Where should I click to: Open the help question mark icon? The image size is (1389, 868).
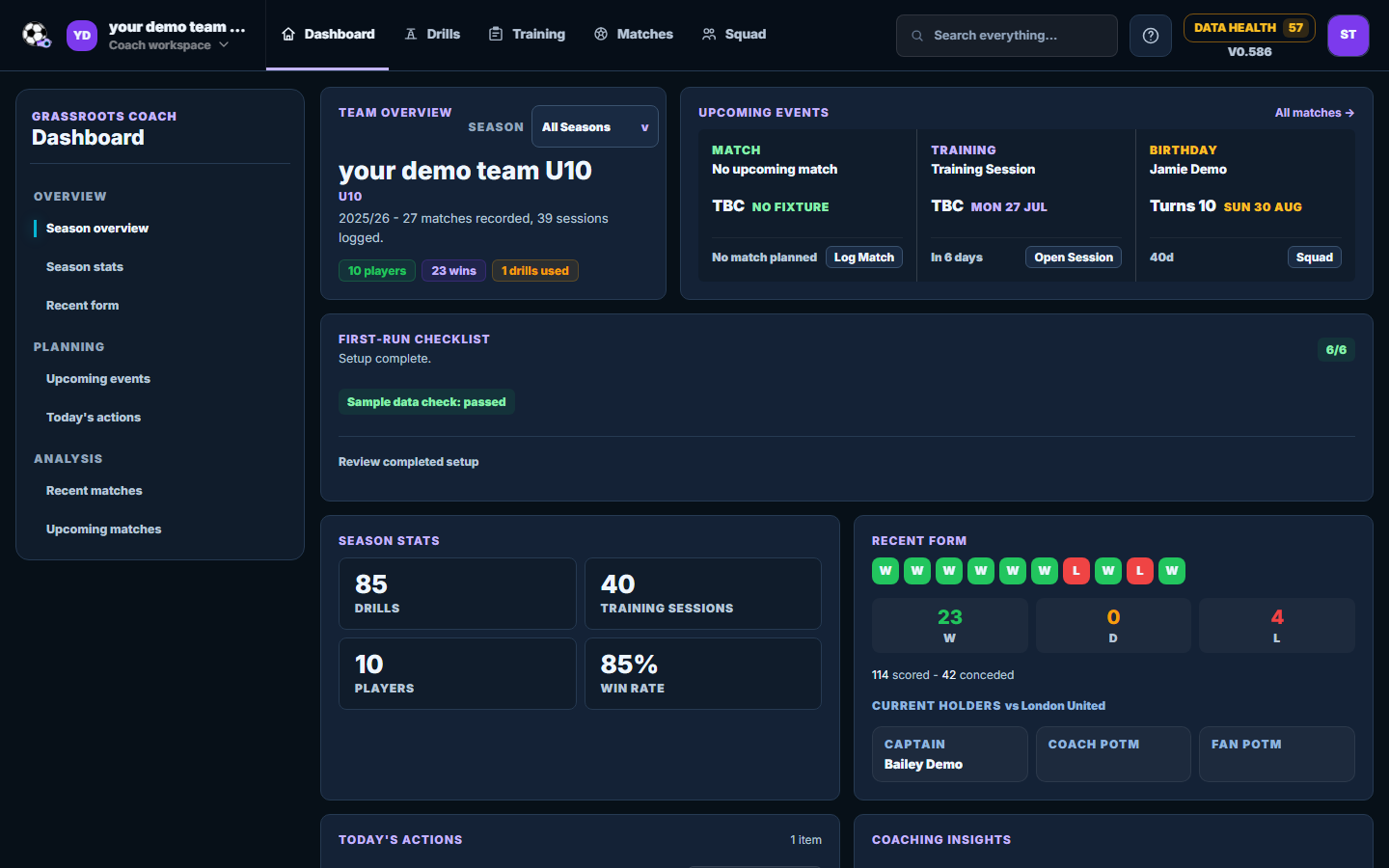coord(1151,36)
